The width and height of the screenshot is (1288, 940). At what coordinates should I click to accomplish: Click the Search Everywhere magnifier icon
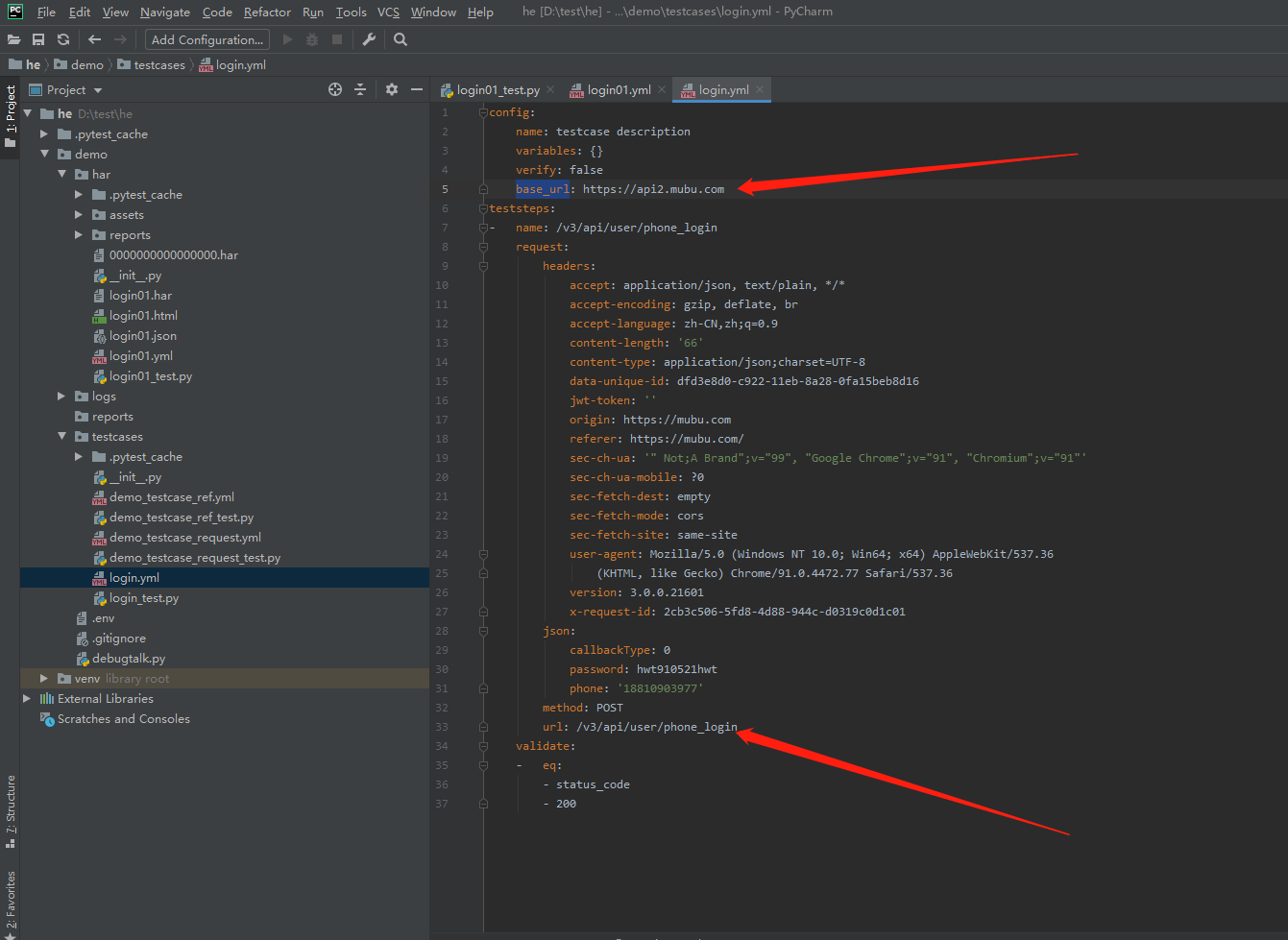[401, 39]
